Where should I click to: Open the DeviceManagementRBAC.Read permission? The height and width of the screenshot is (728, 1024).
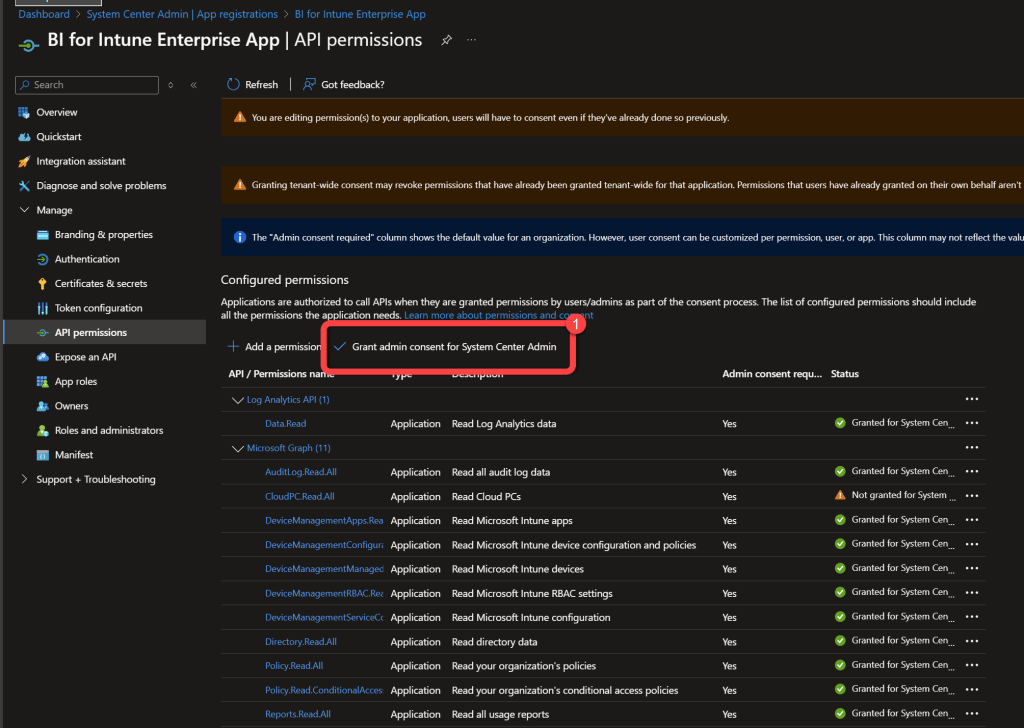pyautogui.click(x=324, y=593)
